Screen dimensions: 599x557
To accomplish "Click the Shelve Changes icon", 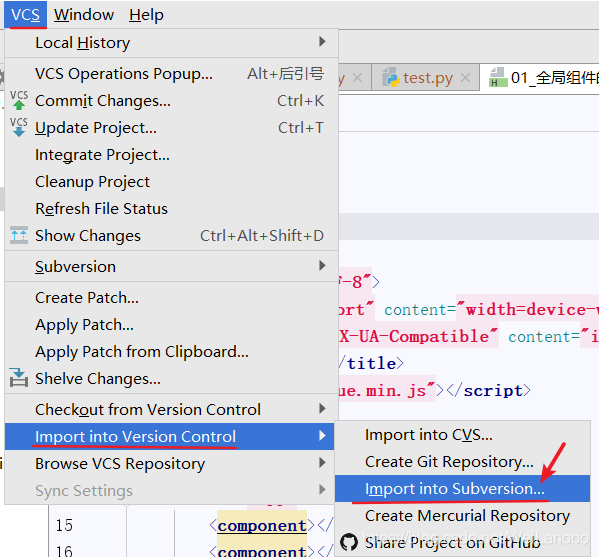I will tap(19, 378).
